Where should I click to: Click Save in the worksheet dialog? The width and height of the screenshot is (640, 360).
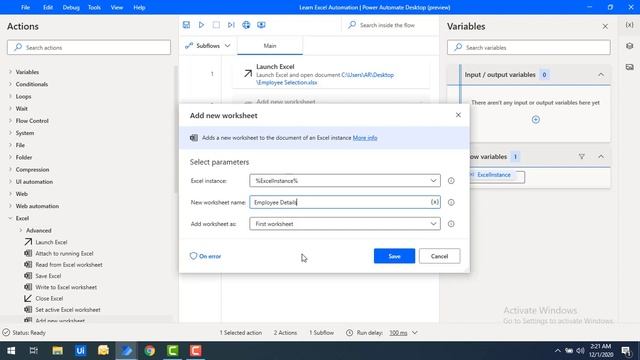click(394, 256)
